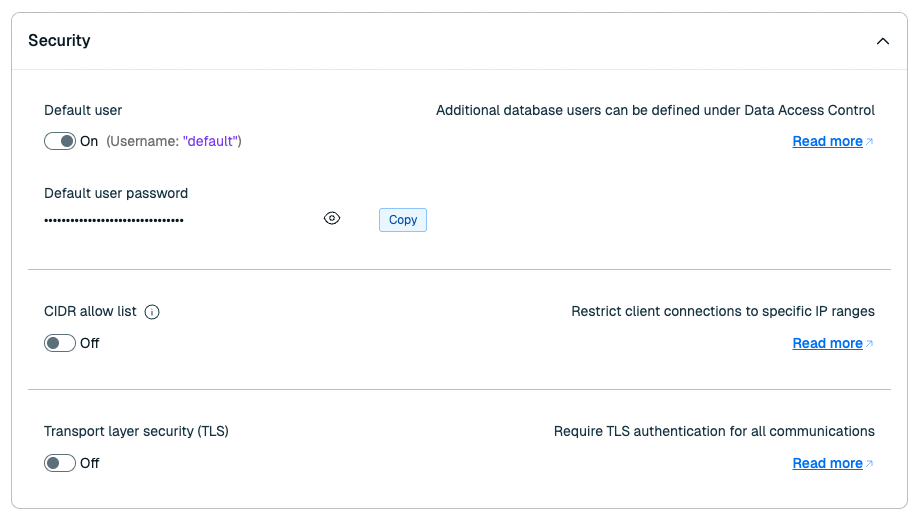Click the "Transport layer security (TLS)" label

136,431
